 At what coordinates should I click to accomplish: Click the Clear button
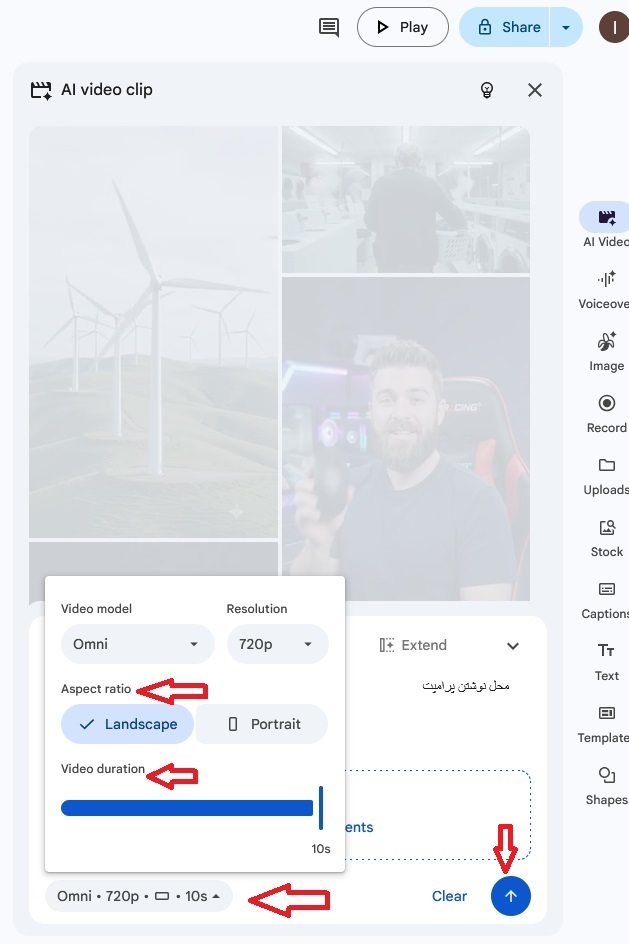pyautogui.click(x=449, y=896)
